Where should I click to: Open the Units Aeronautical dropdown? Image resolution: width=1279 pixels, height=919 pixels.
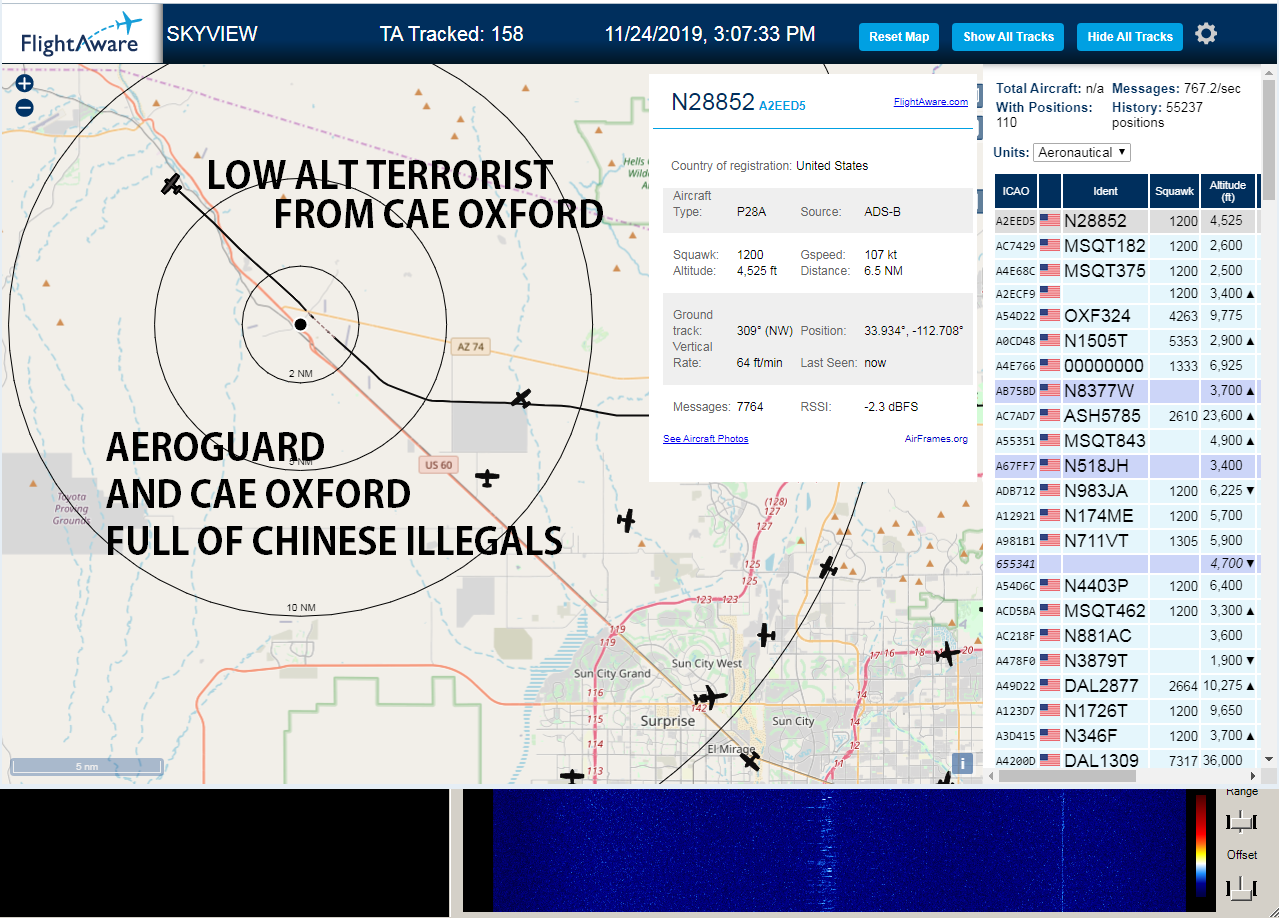[1082, 152]
